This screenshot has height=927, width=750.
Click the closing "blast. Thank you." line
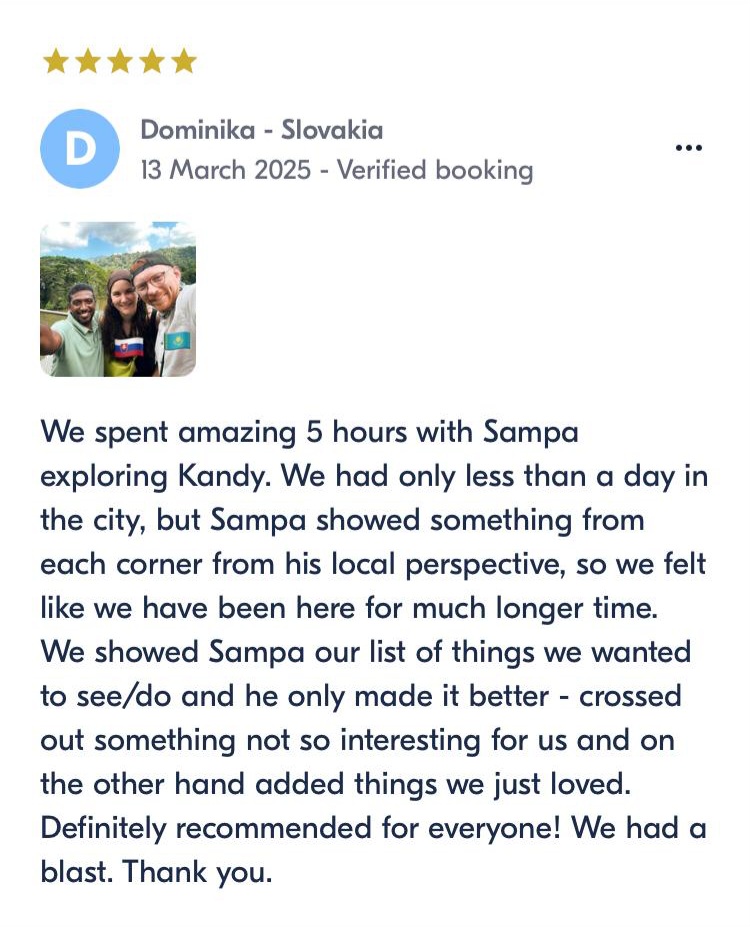(157, 871)
